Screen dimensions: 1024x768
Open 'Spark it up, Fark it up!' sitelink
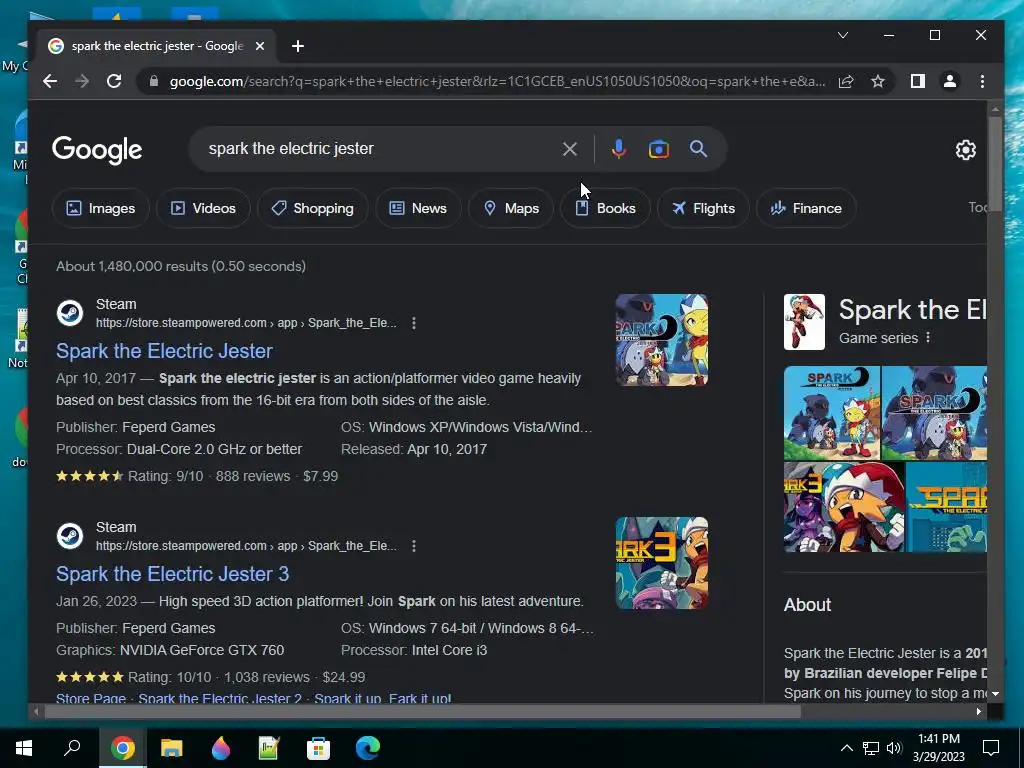[383, 698]
